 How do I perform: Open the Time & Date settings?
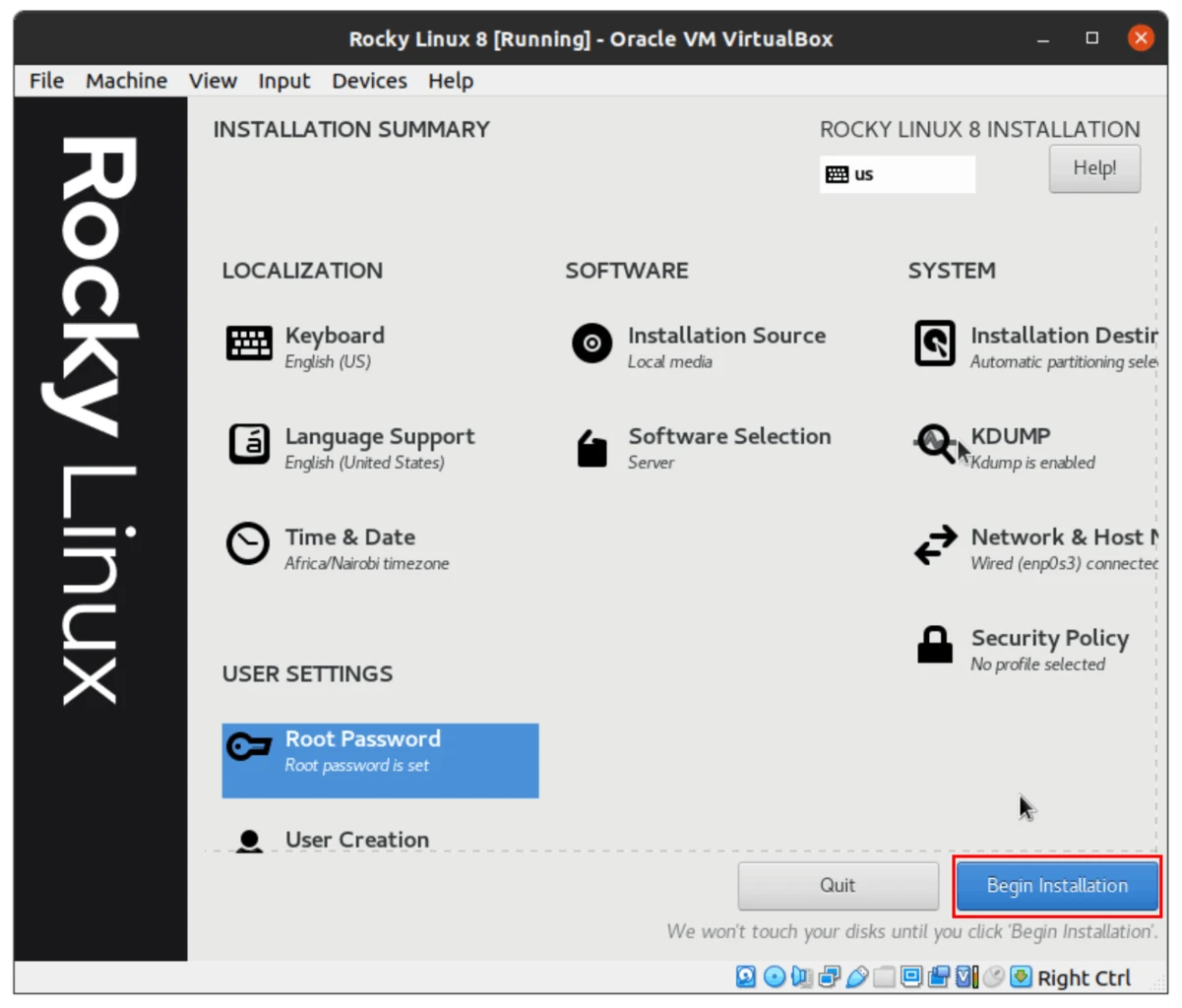(x=349, y=548)
